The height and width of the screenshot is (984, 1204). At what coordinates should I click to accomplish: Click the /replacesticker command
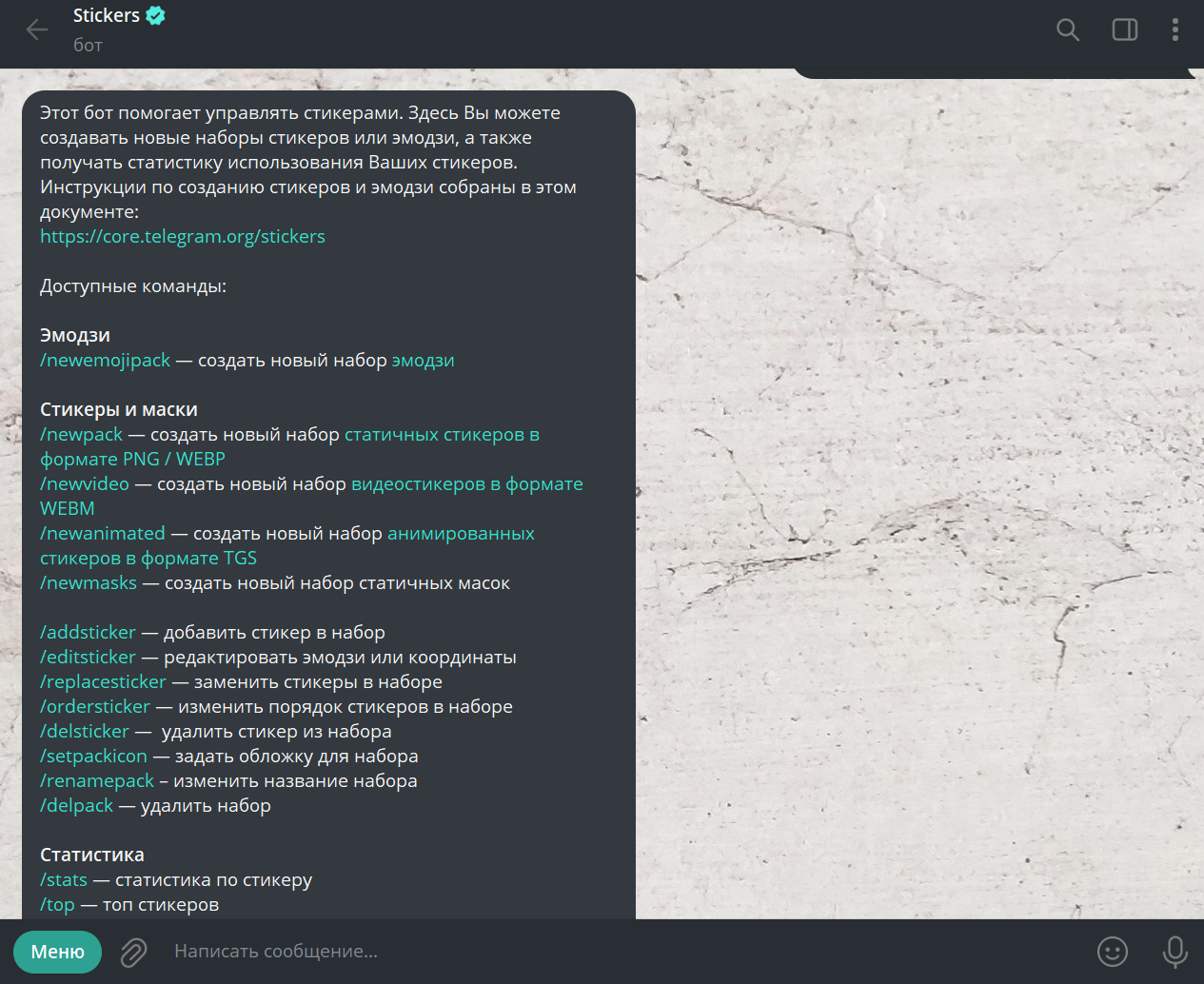103,681
